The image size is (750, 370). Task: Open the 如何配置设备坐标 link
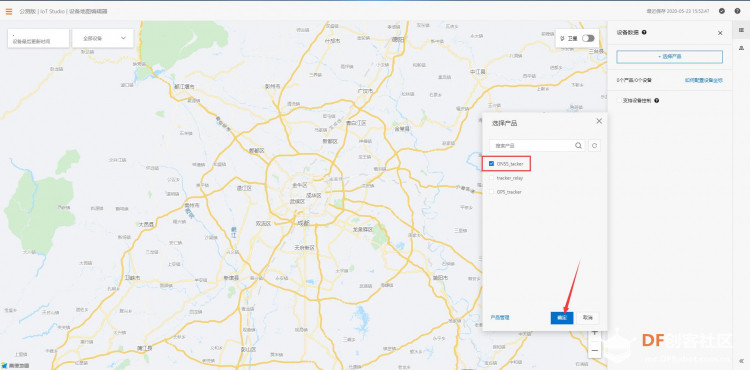click(x=703, y=80)
